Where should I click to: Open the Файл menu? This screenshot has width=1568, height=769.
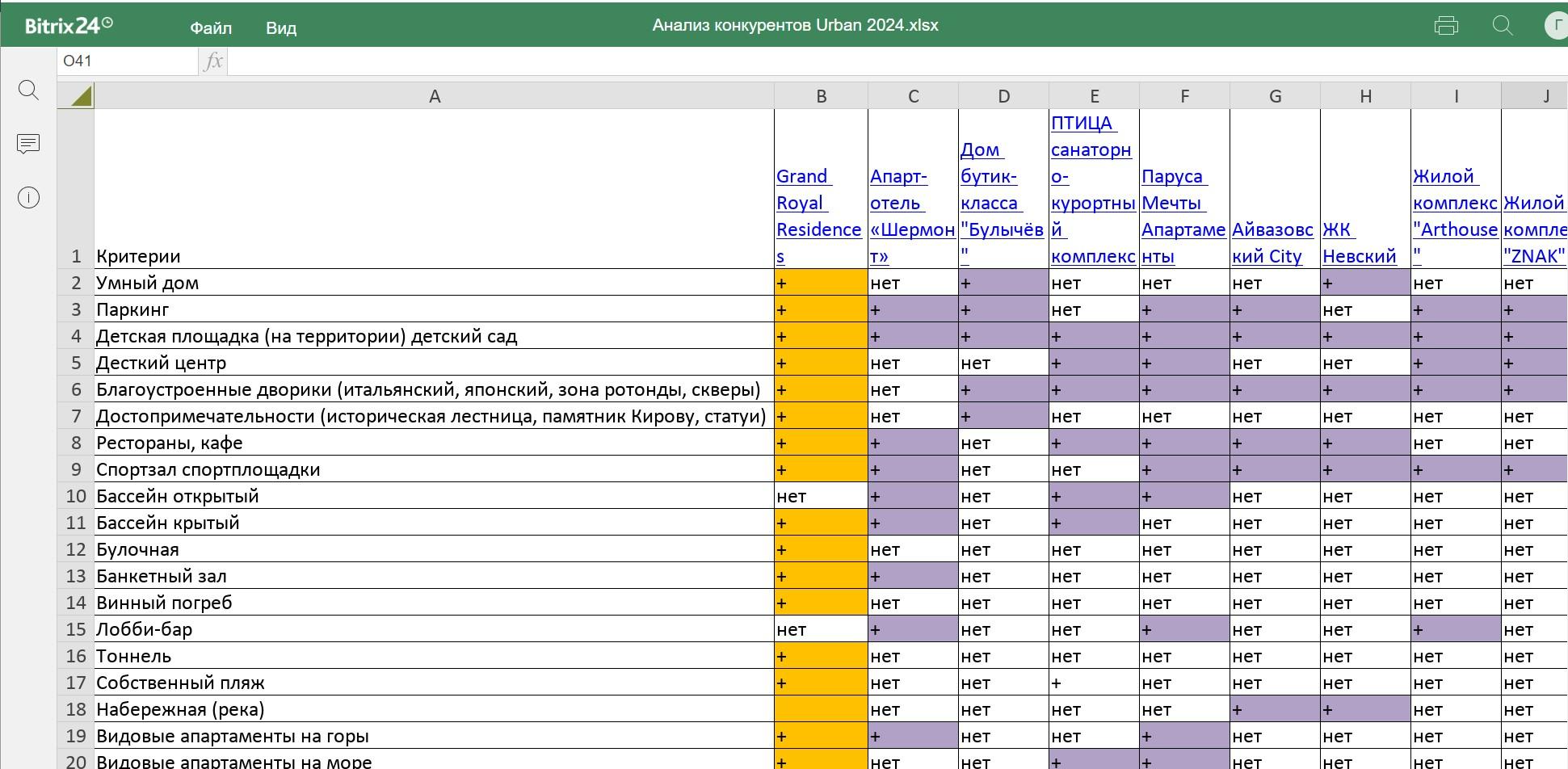tap(211, 27)
